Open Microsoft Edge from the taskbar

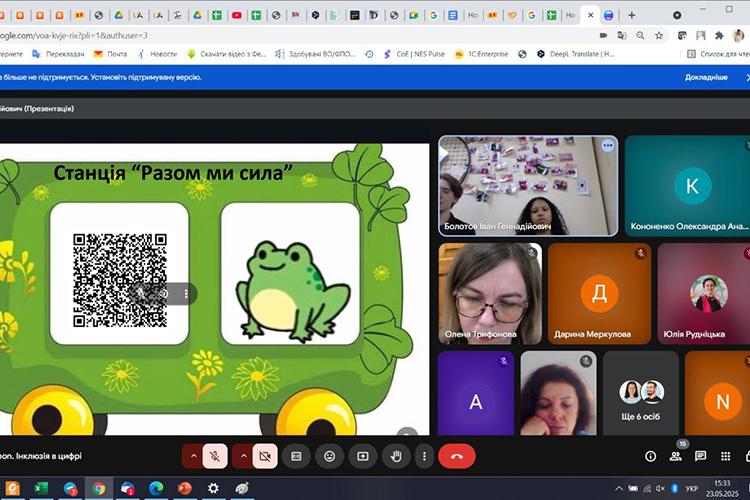click(156, 489)
